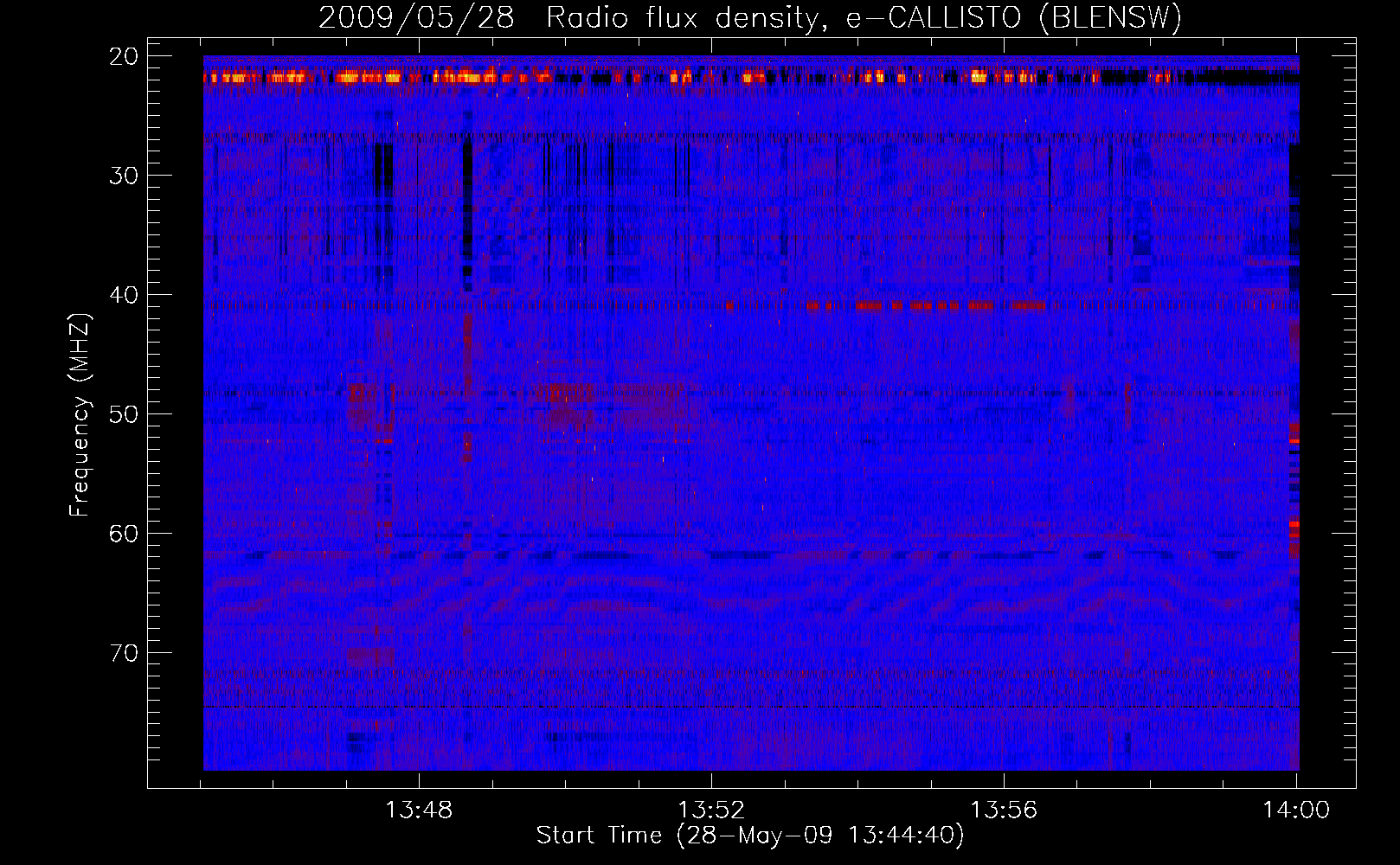This screenshot has height=865, width=1400.
Task: Click the frequency tick label "60"
Action: [x=124, y=534]
